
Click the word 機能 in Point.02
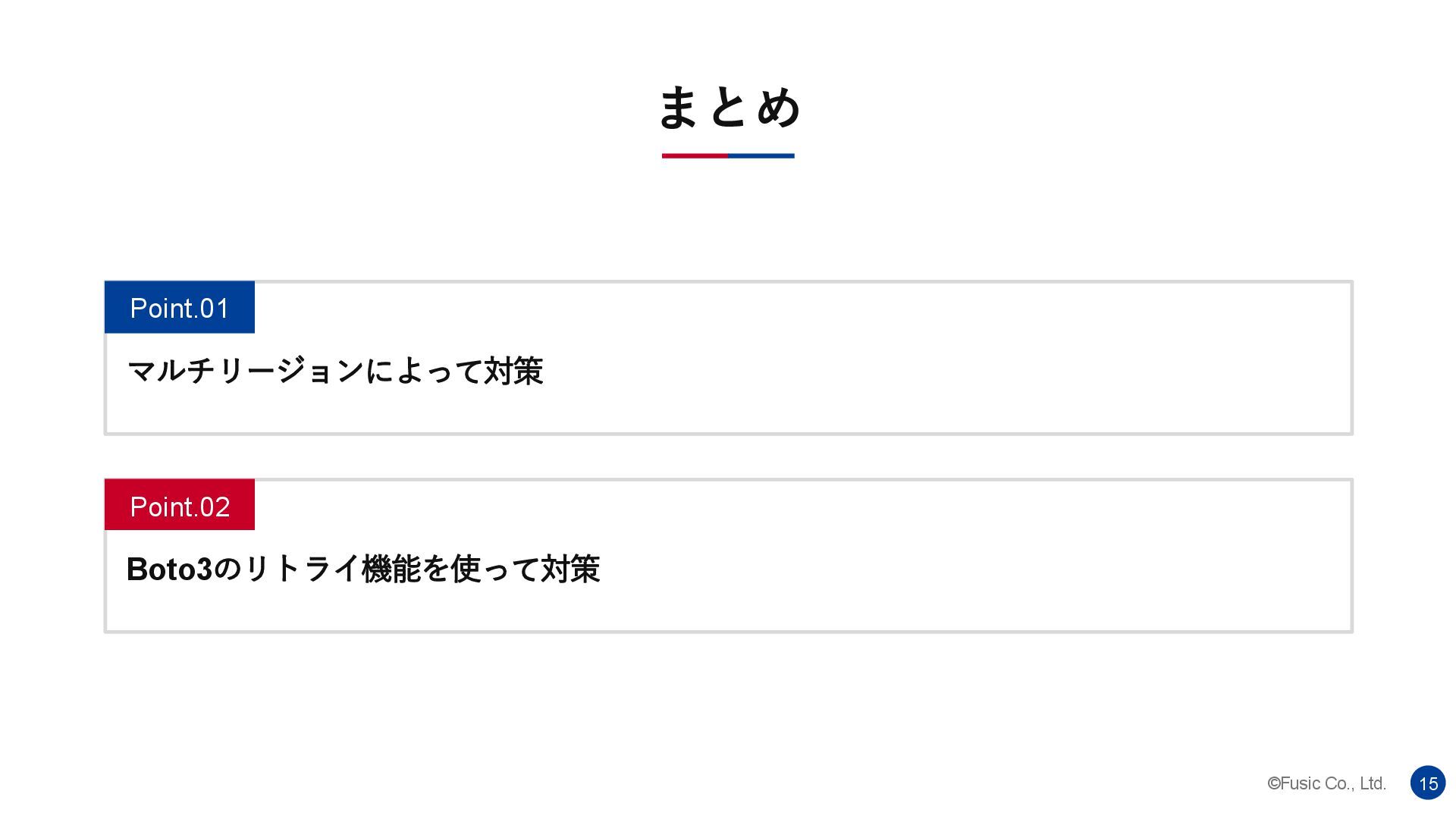click(x=391, y=569)
